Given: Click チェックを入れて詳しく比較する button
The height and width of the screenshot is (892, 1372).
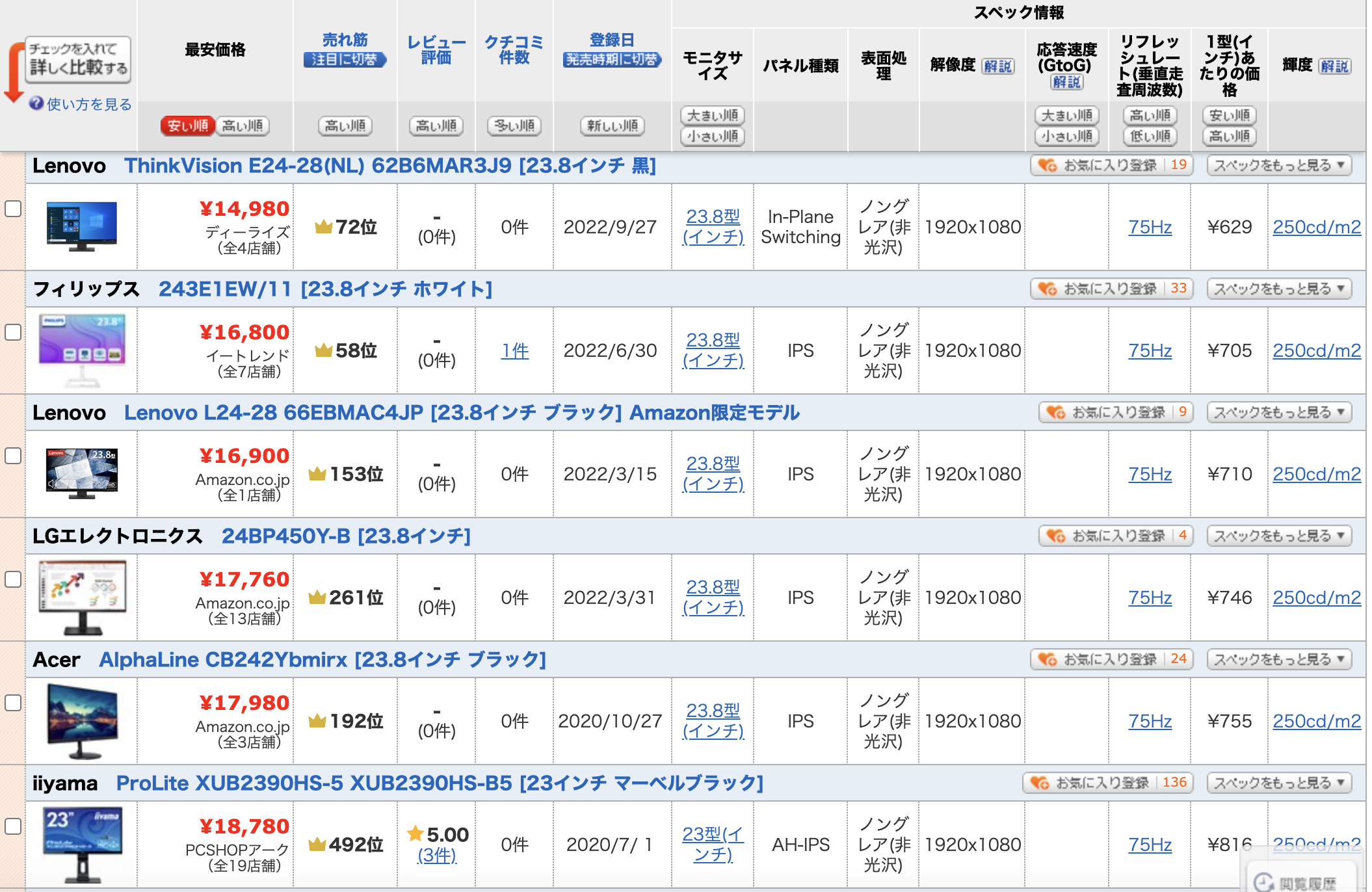Looking at the screenshot, I should pos(78,59).
